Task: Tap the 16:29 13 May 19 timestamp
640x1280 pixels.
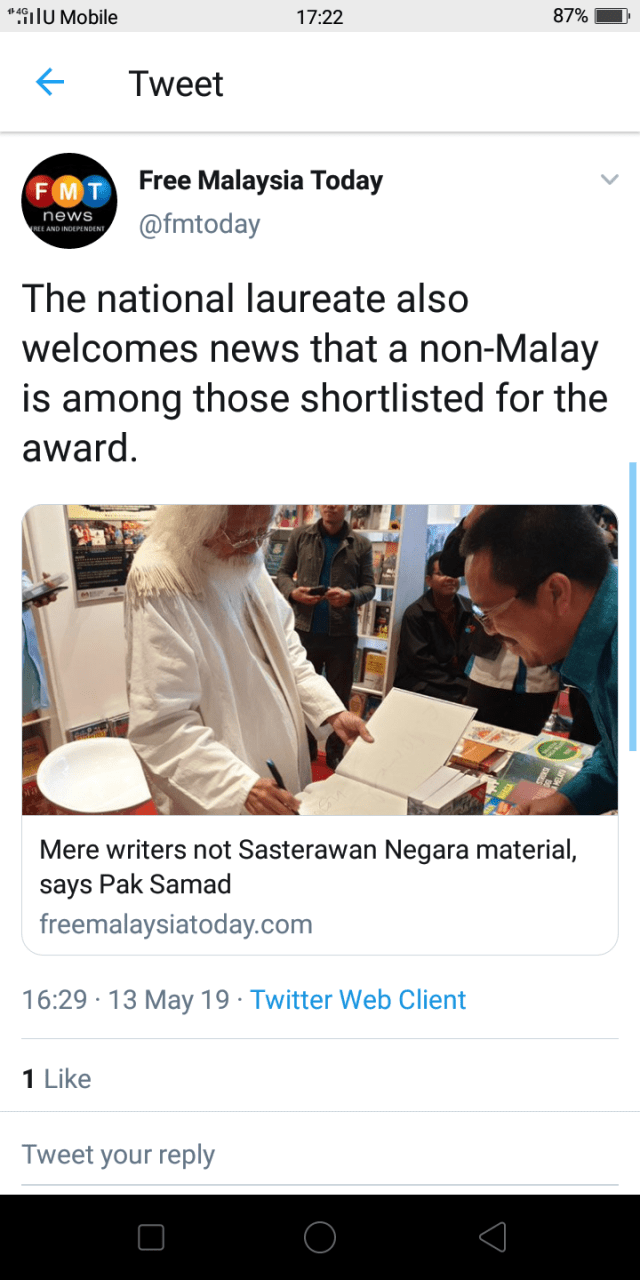Action: (126, 1000)
